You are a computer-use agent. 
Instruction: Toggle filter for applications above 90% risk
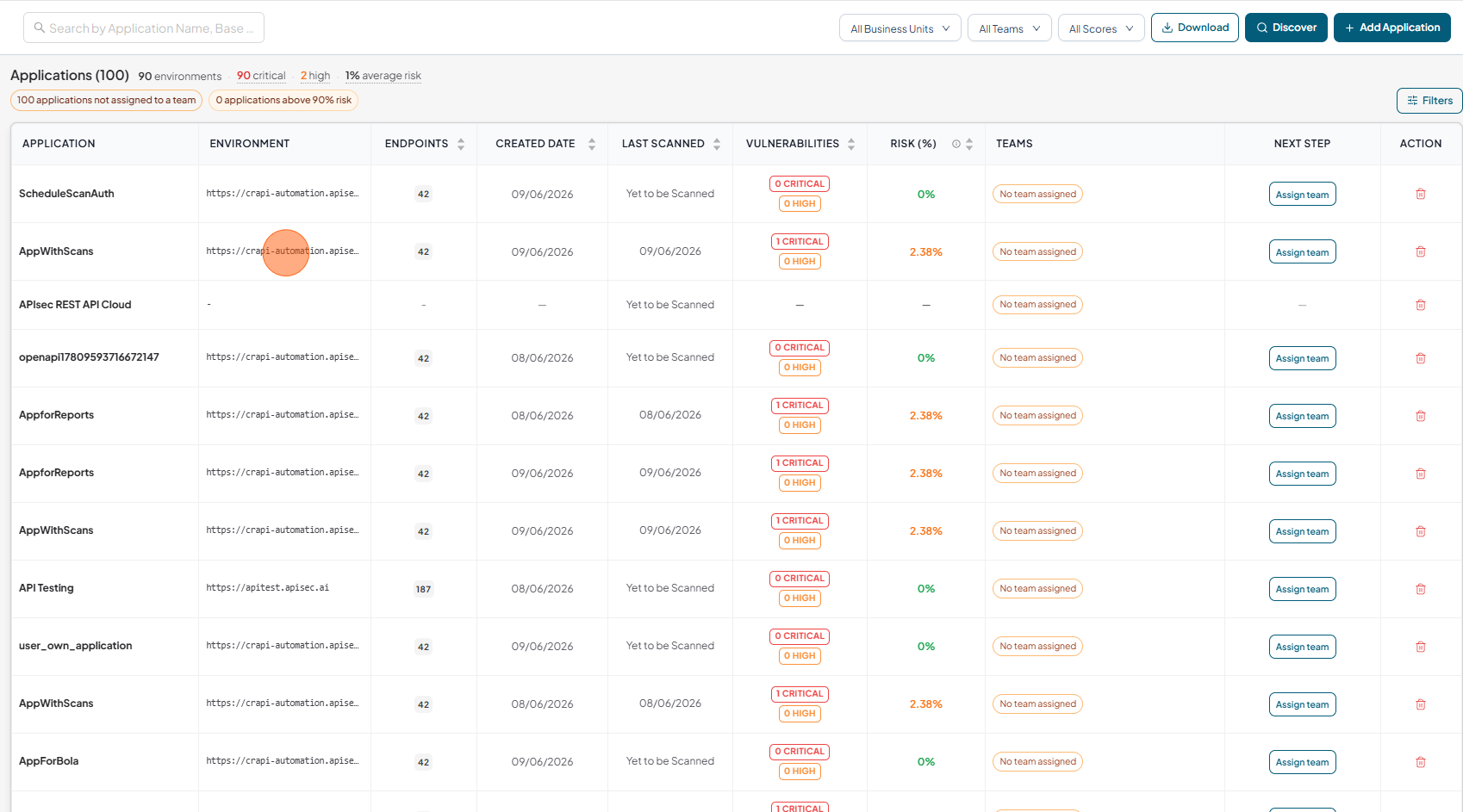(283, 100)
